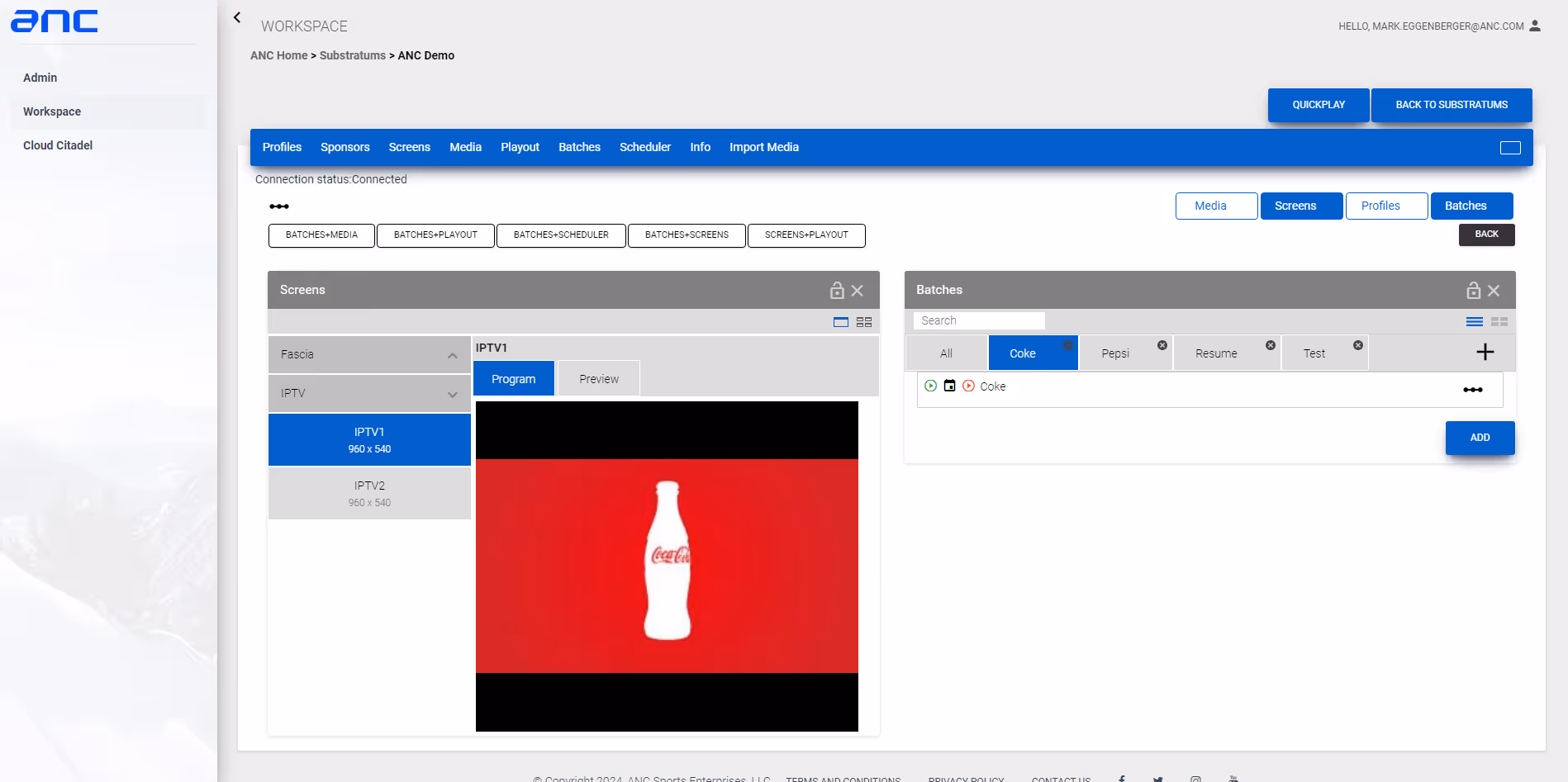Toggle the Profiles panel button
The width and height of the screenshot is (1568, 782).
1387,206
